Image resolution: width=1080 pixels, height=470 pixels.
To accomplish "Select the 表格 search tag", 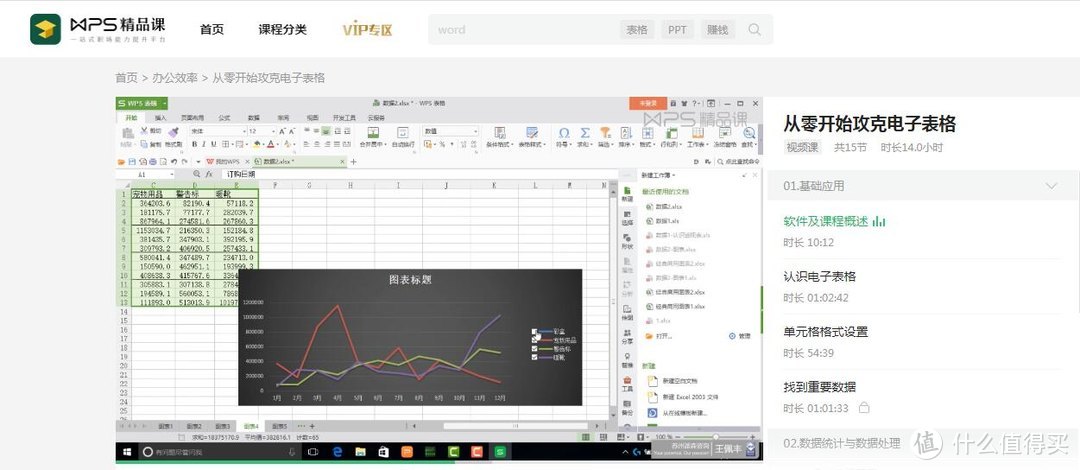I will click(x=637, y=30).
